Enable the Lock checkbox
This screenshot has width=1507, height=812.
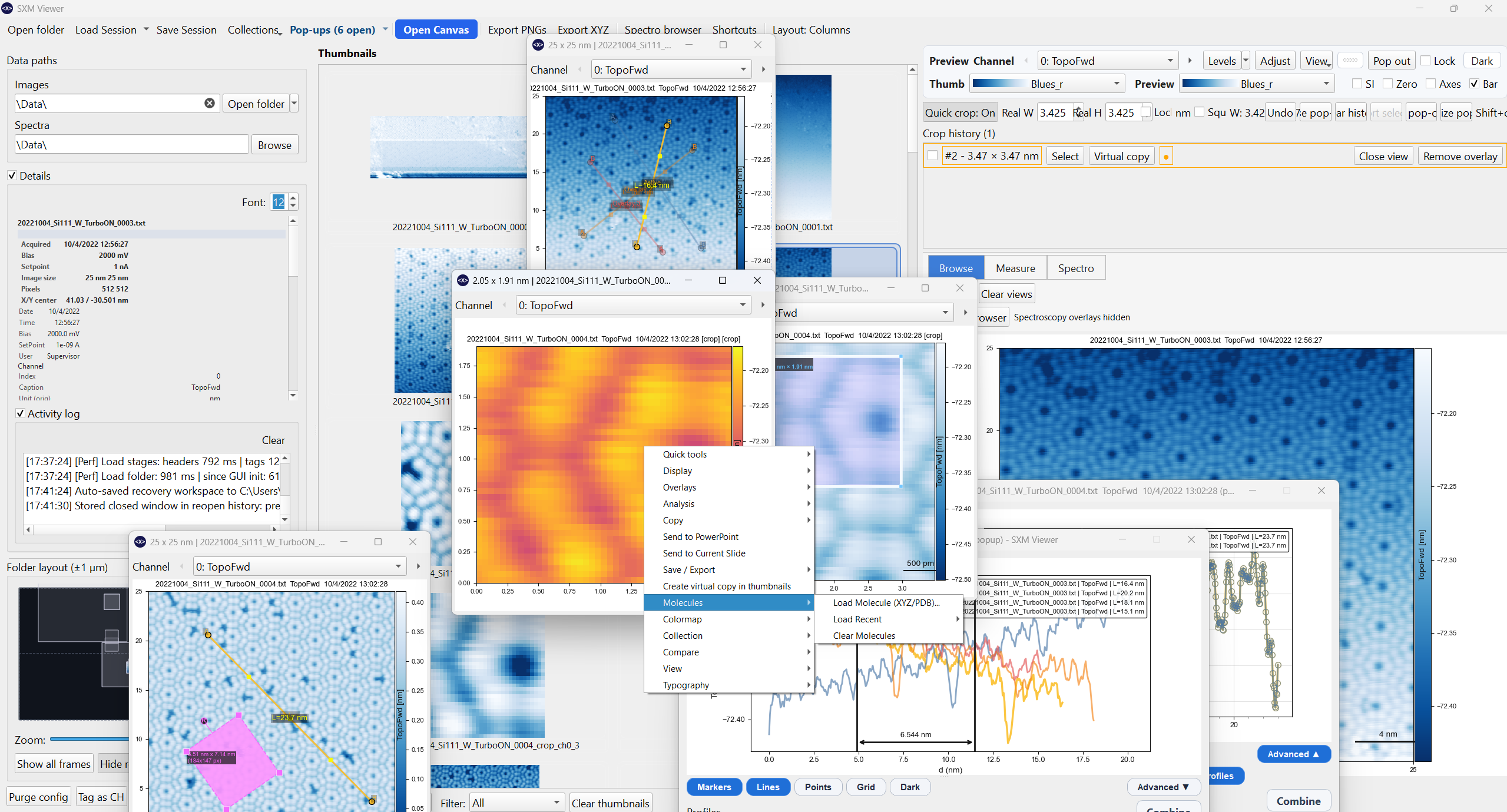(1426, 61)
